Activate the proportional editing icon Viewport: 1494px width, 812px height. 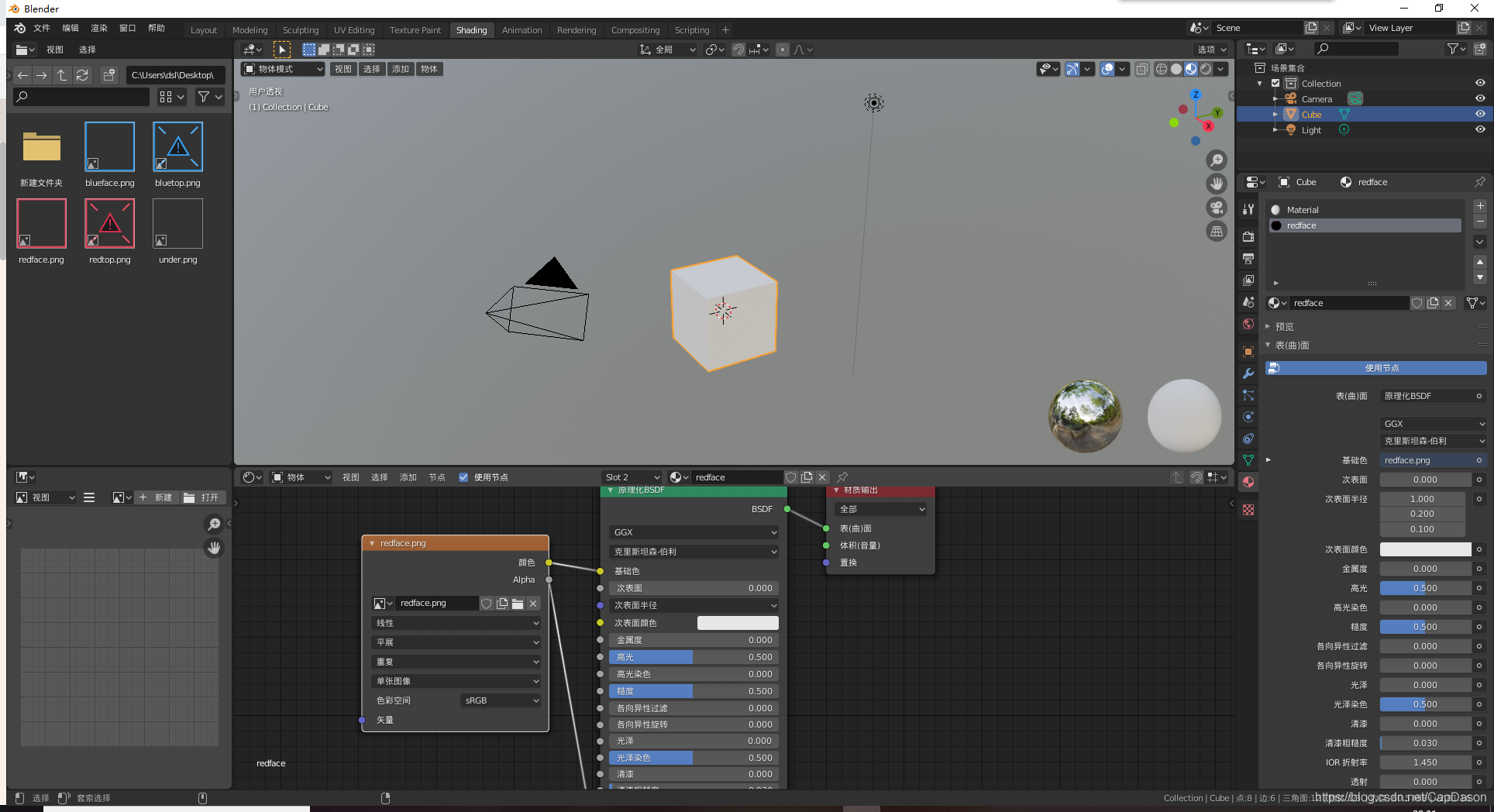tap(782, 50)
